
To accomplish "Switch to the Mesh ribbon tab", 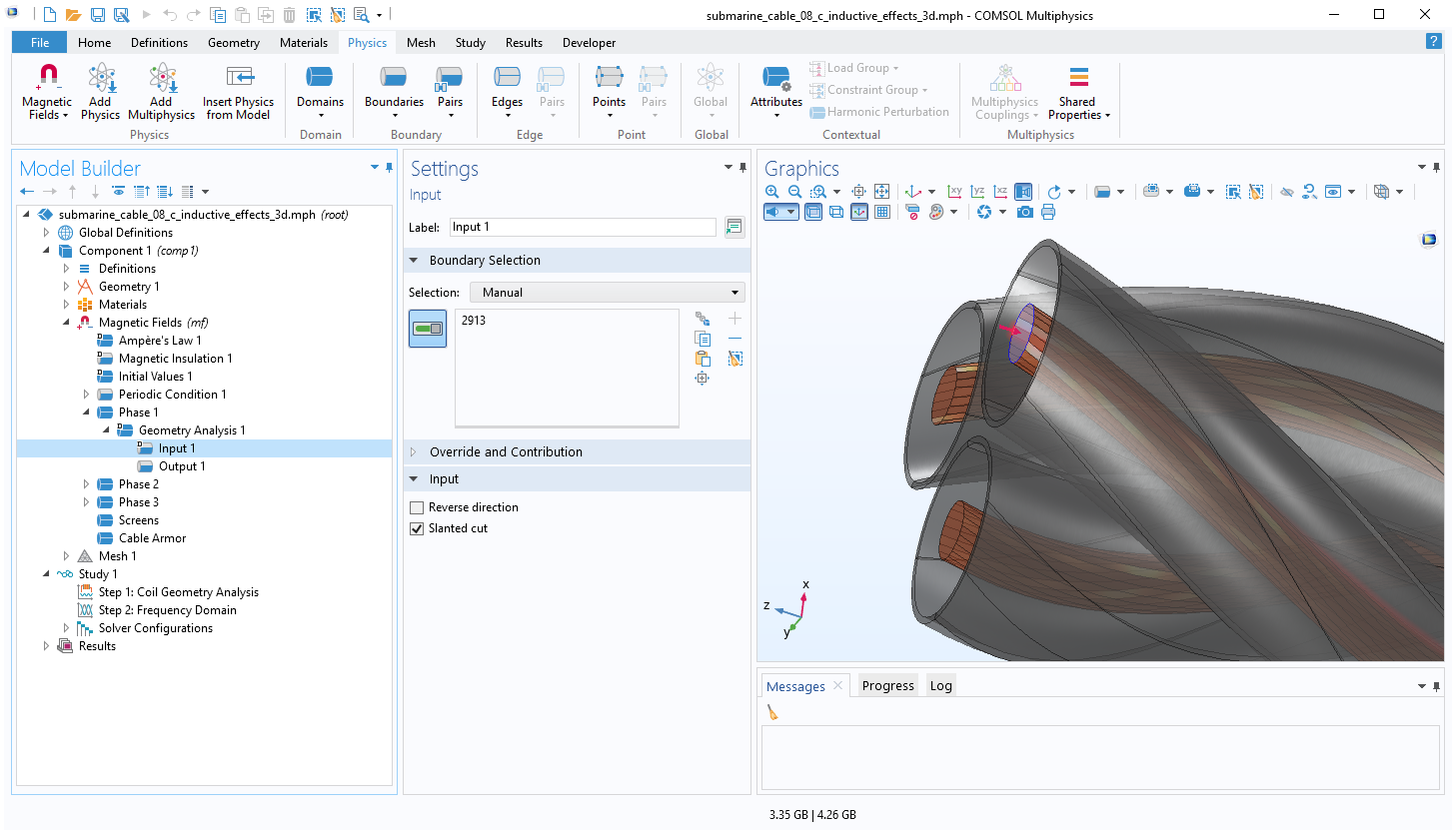I will [x=421, y=43].
